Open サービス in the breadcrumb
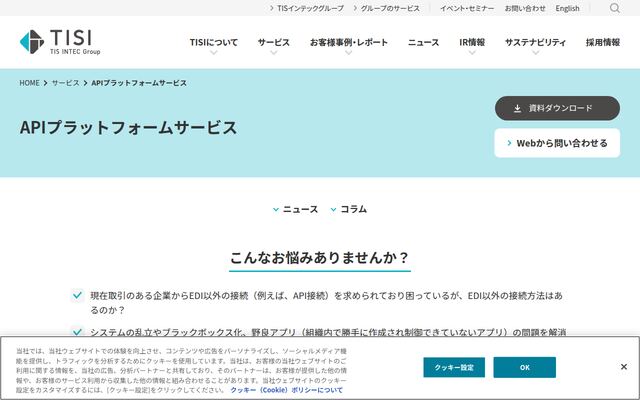 tap(65, 83)
